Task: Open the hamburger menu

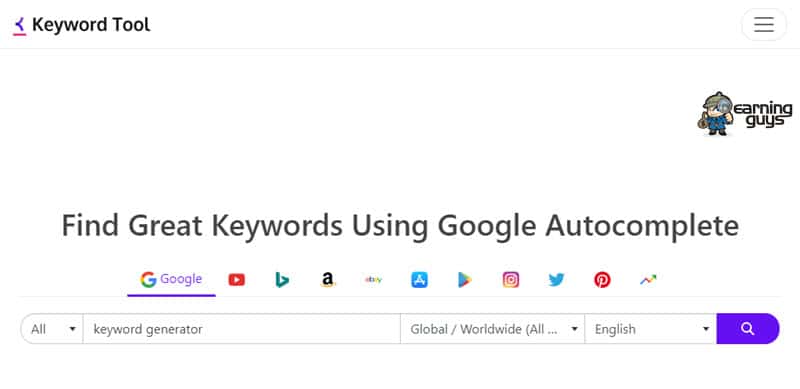Action: click(x=764, y=24)
